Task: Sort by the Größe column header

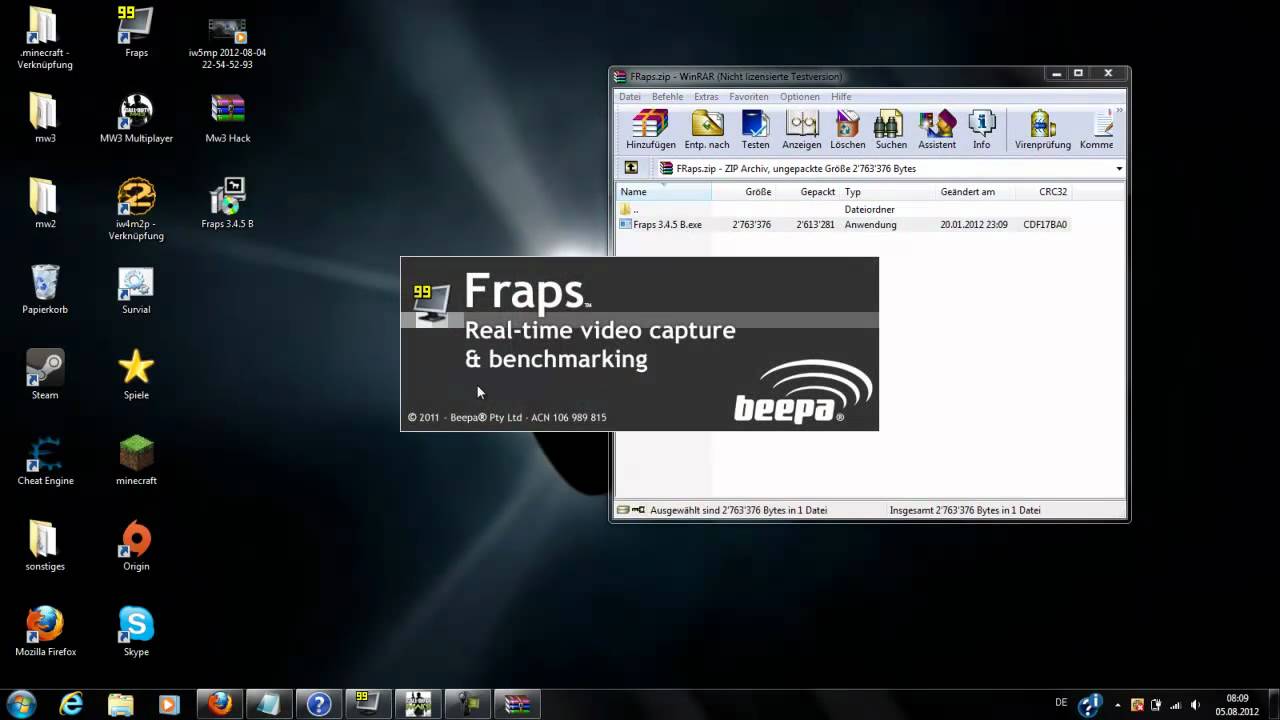Action: coord(744,192)
